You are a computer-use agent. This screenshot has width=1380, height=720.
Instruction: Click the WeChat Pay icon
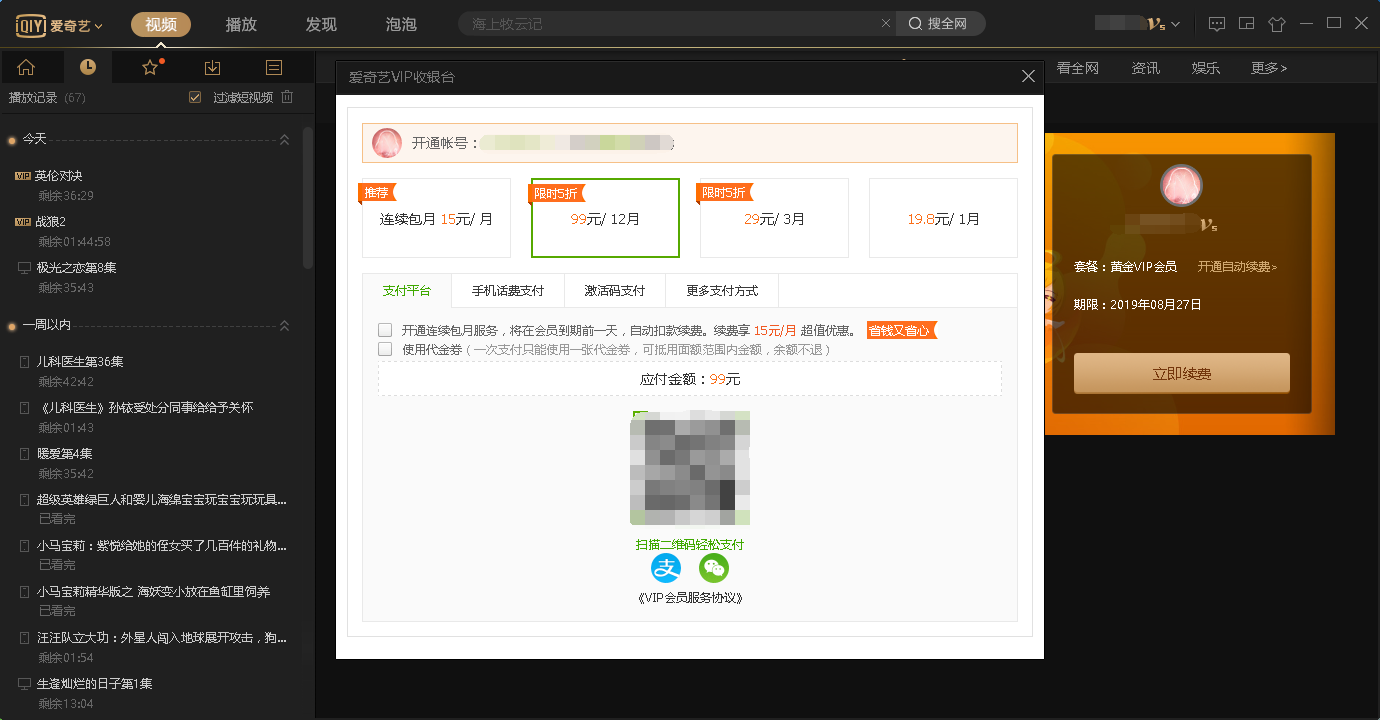pos(714,568)
